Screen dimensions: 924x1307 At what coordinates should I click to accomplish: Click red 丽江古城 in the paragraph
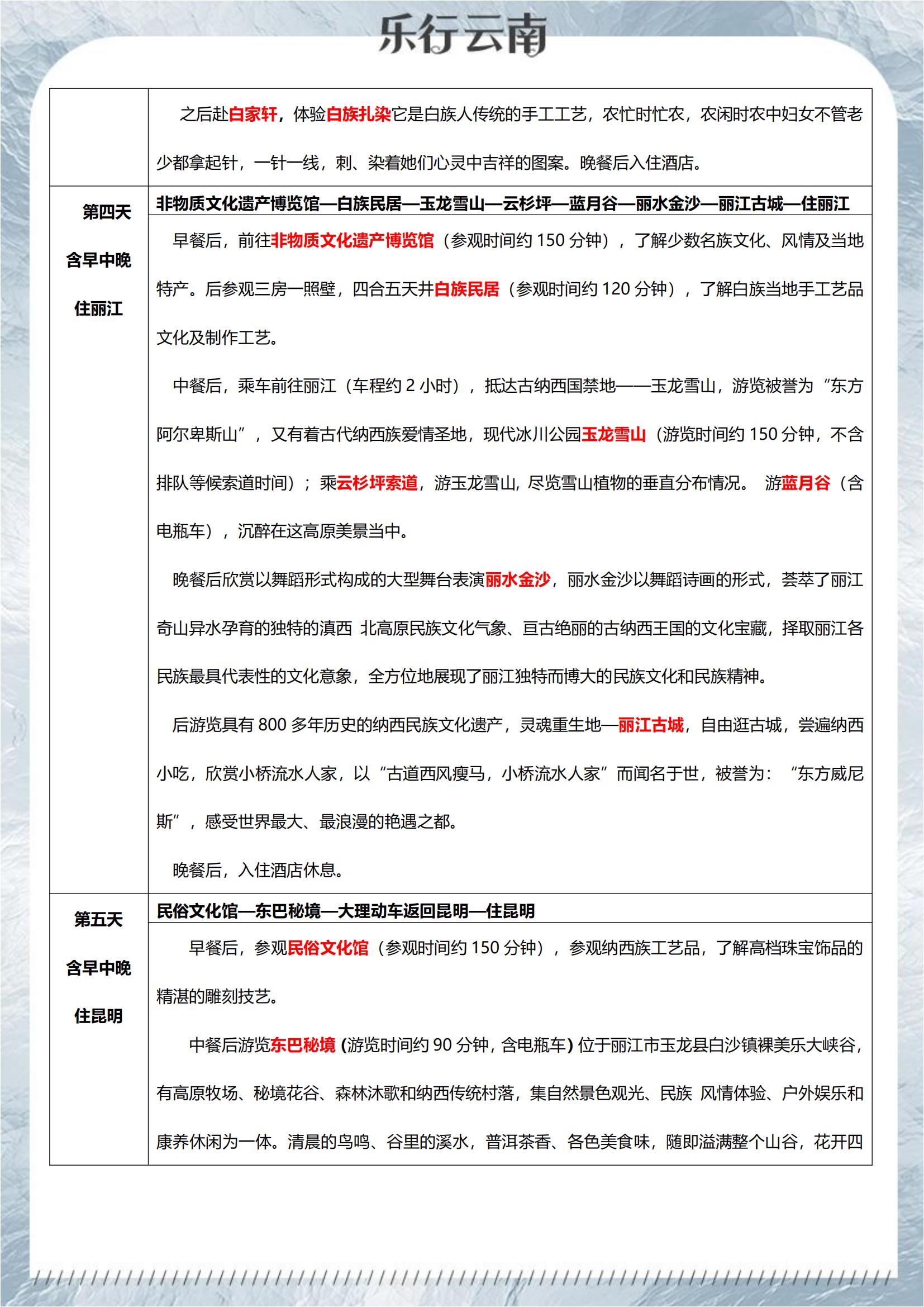pos(651,725)
